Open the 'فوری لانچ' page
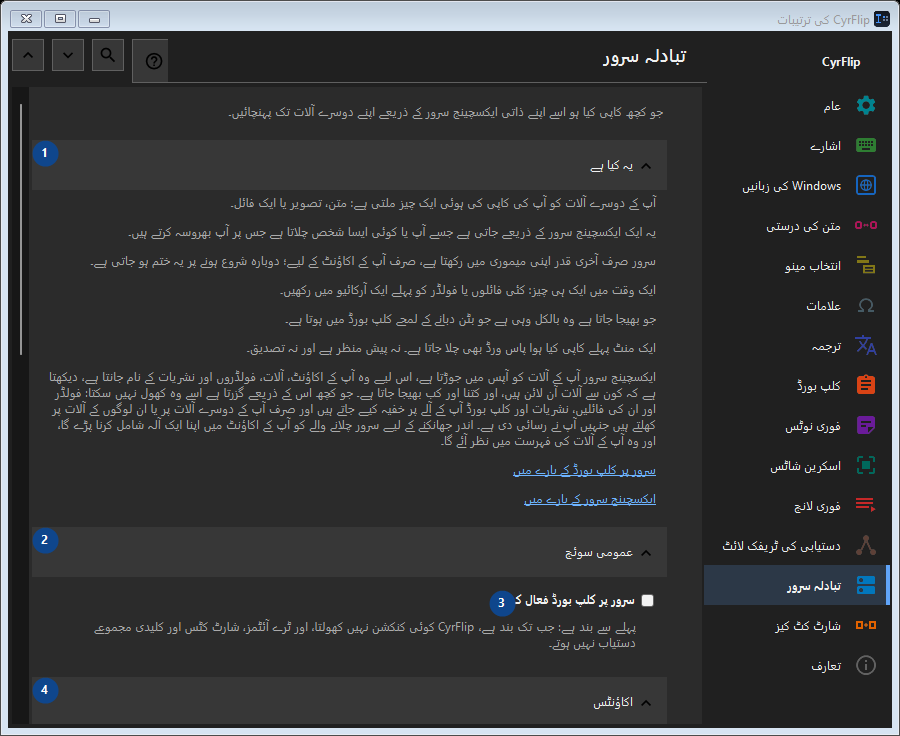The width and height of the screenshot is (900, 736). (796, 506)
